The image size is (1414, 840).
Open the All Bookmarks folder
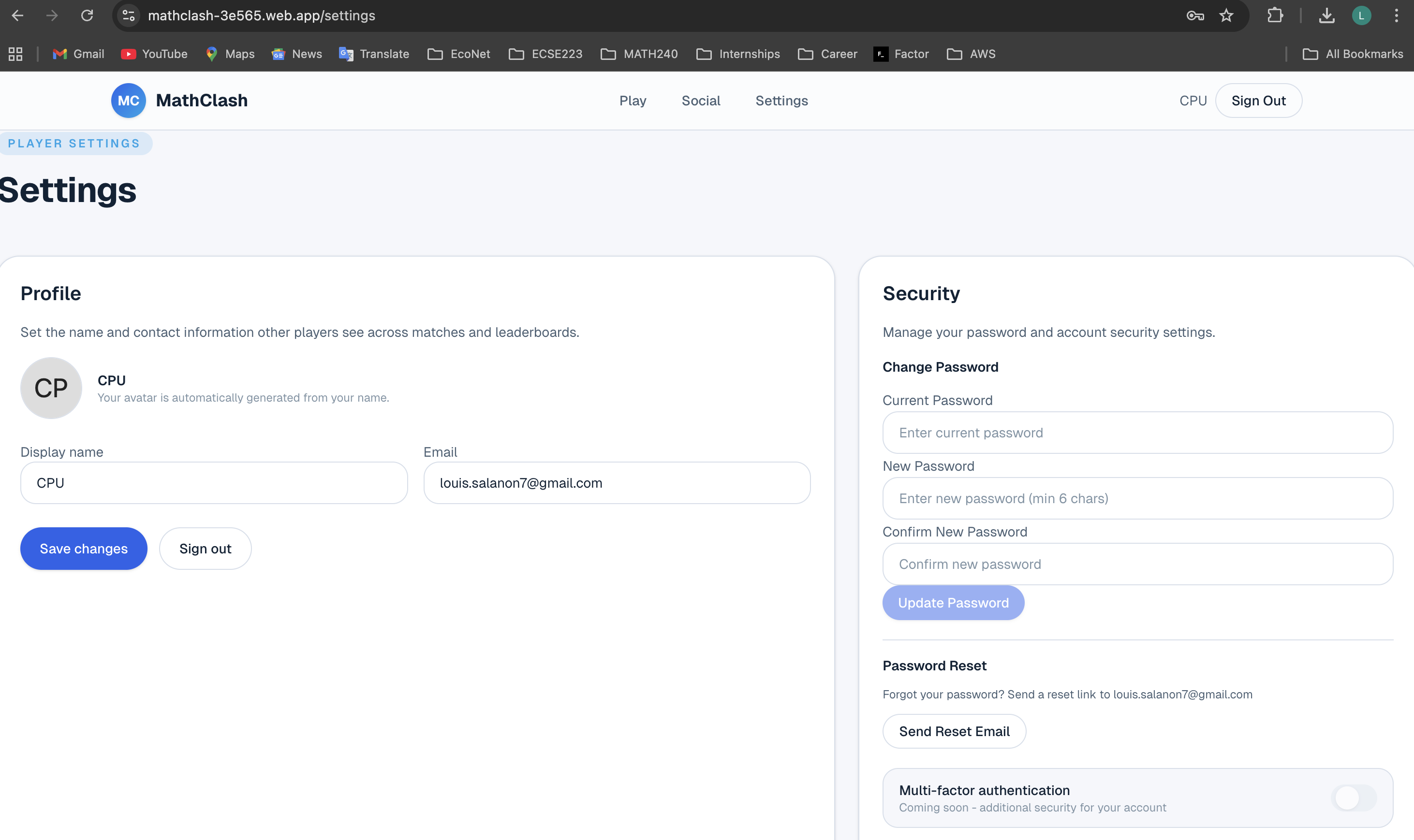pyautogui.click(x=1352, y=54)
